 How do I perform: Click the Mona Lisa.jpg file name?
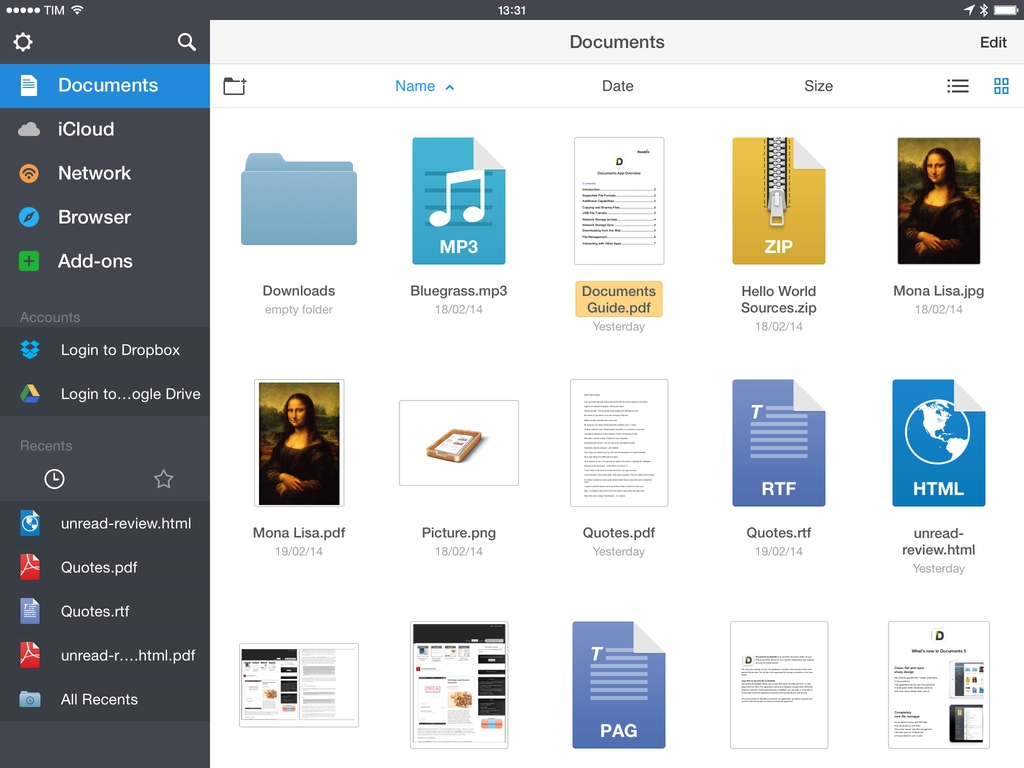click(x=938, y=291)
